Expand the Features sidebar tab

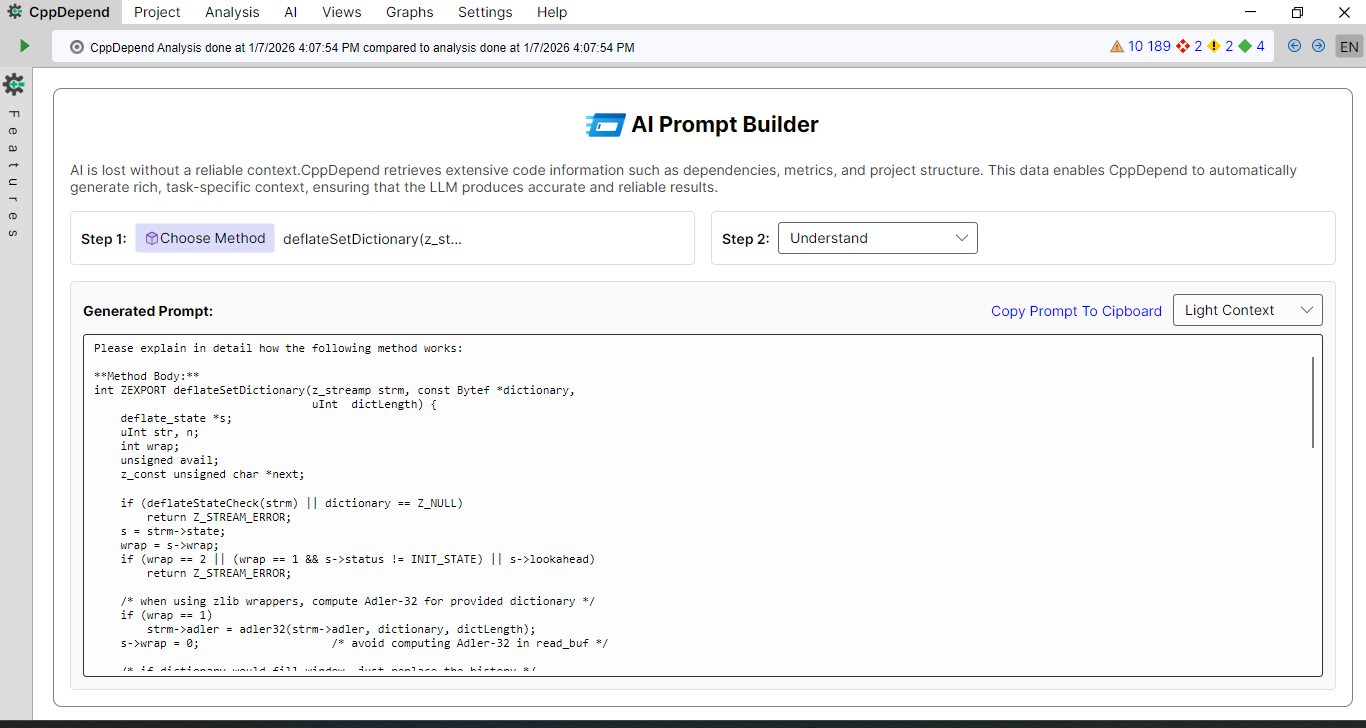[13, 170]
